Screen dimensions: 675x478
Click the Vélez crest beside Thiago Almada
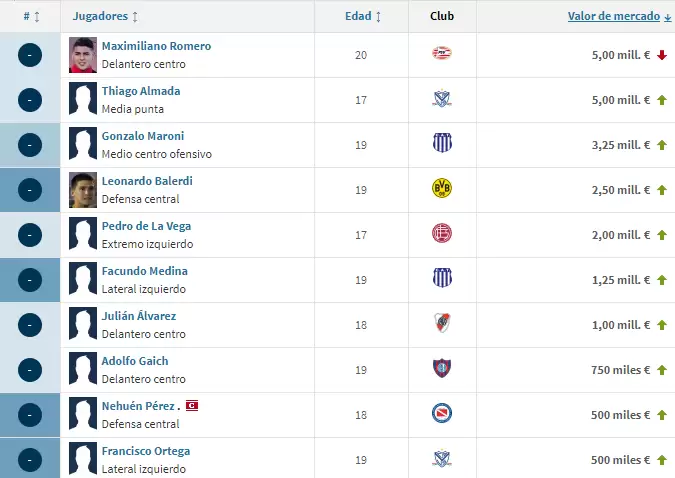coord(442,99)
